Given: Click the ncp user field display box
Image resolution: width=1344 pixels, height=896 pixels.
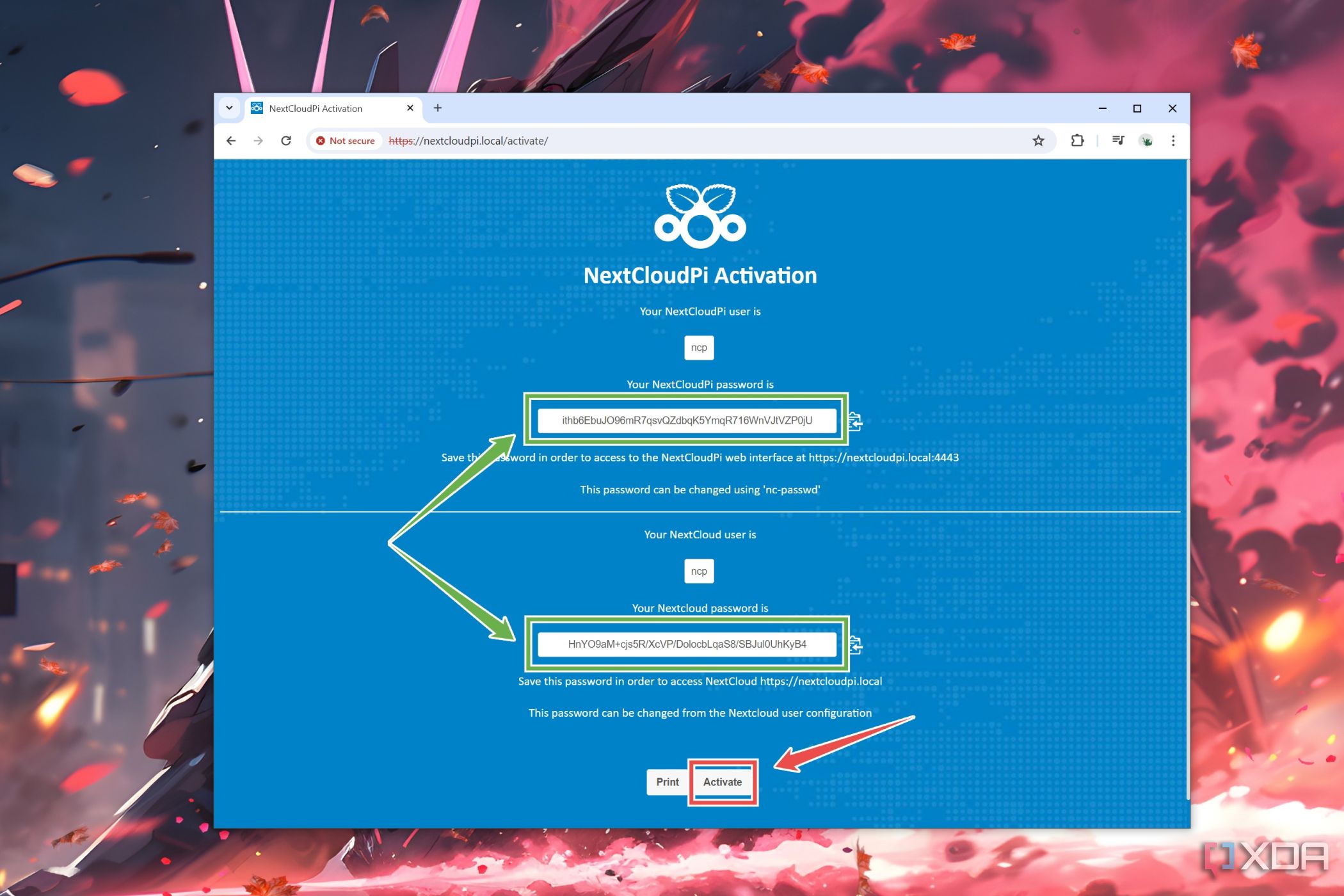Looking at the screenshot, I should coord(699,347).
